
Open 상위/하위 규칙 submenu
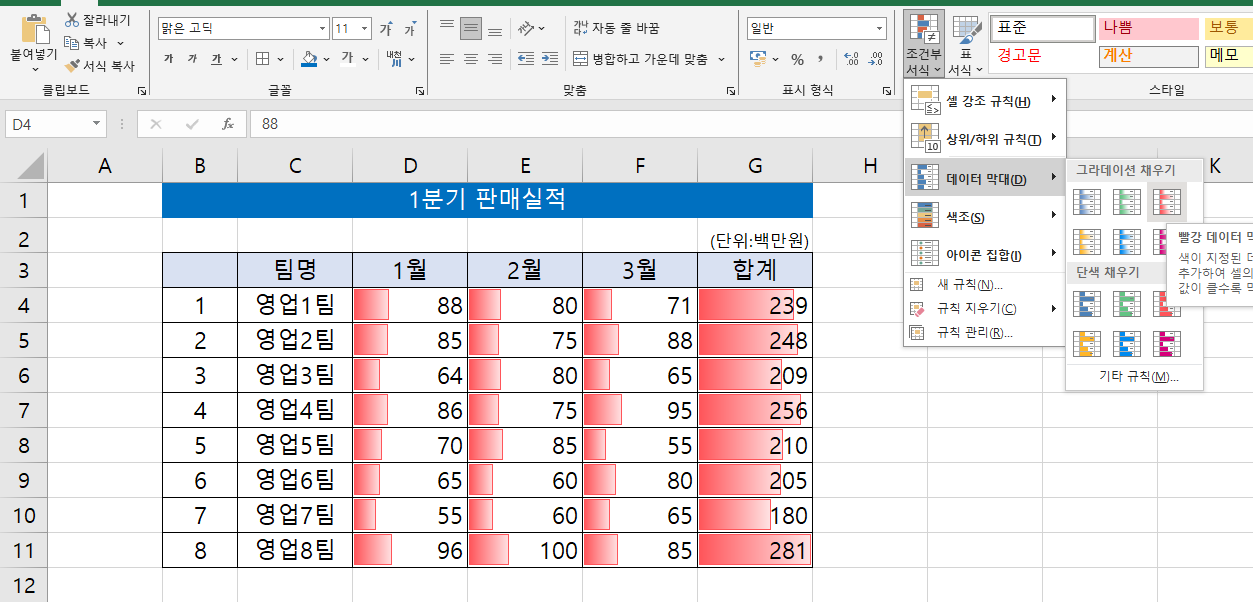(x=985, y=139)
